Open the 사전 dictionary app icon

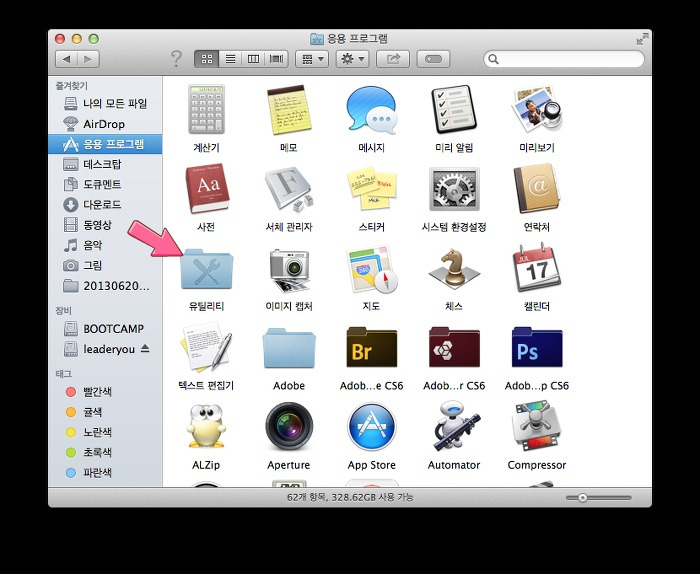tap(206, 189)
